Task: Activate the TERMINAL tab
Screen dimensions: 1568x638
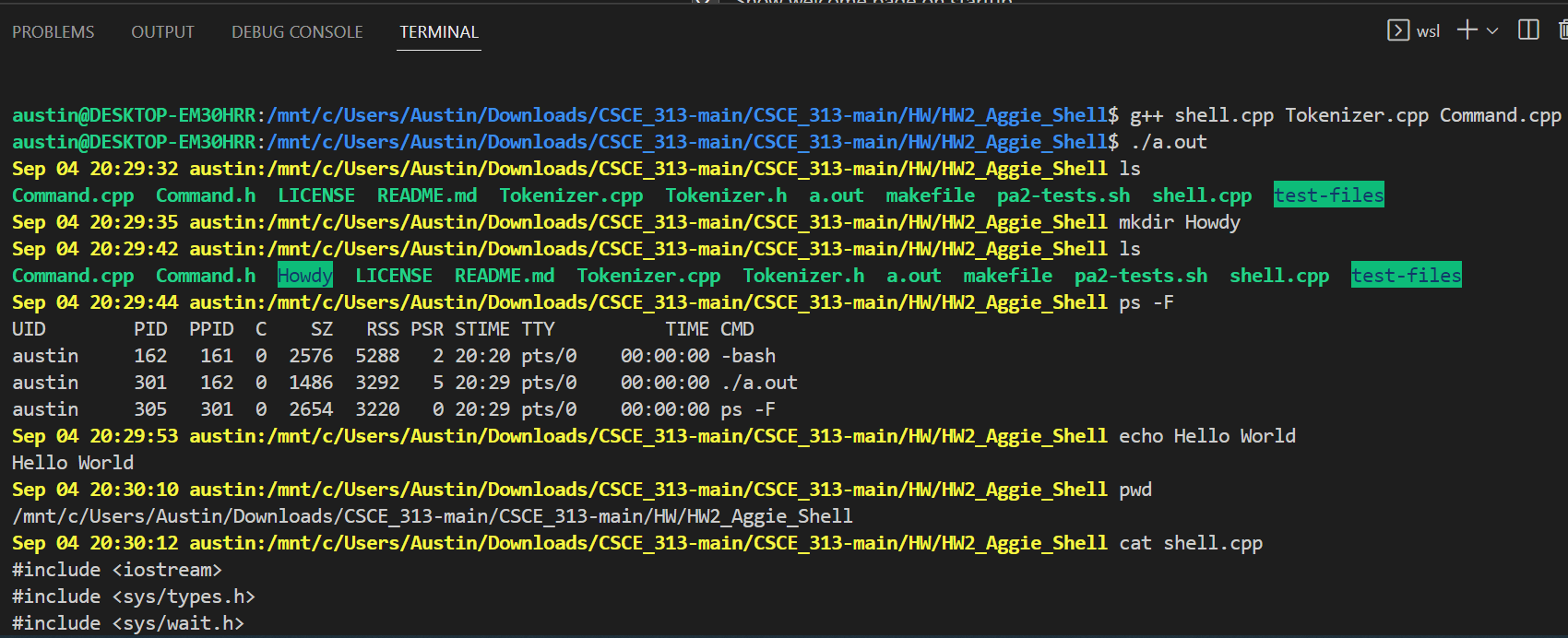Action: pos(439,32)
